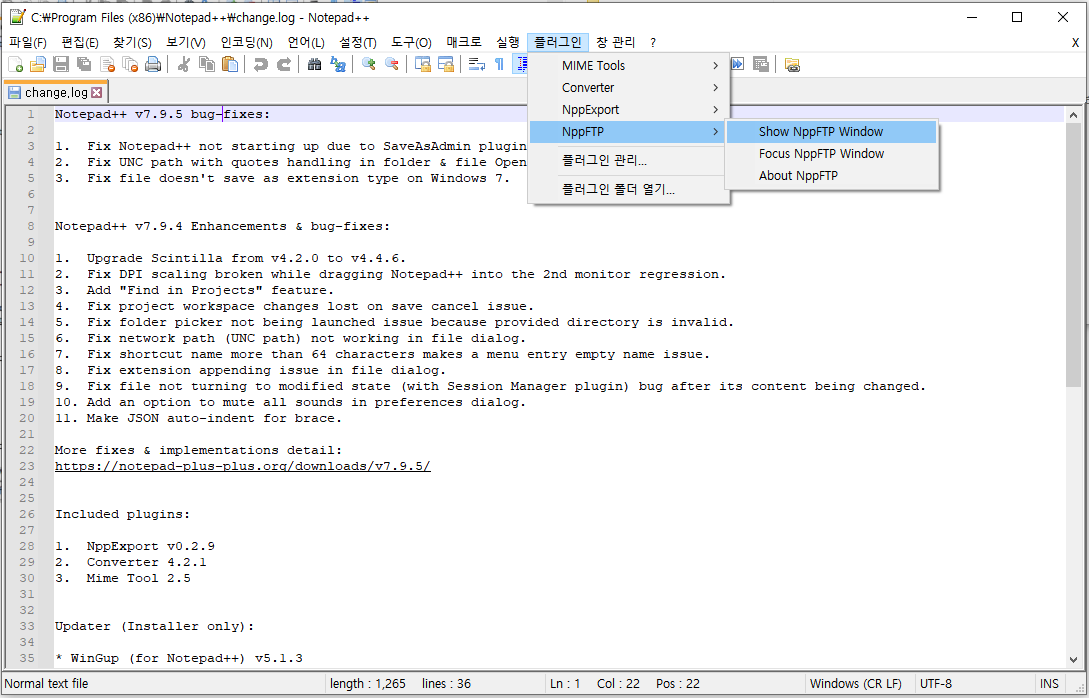Click Windows (CR LF) in status bar
The width and height of the screenshot is (1089, 698).
[856, 683]
